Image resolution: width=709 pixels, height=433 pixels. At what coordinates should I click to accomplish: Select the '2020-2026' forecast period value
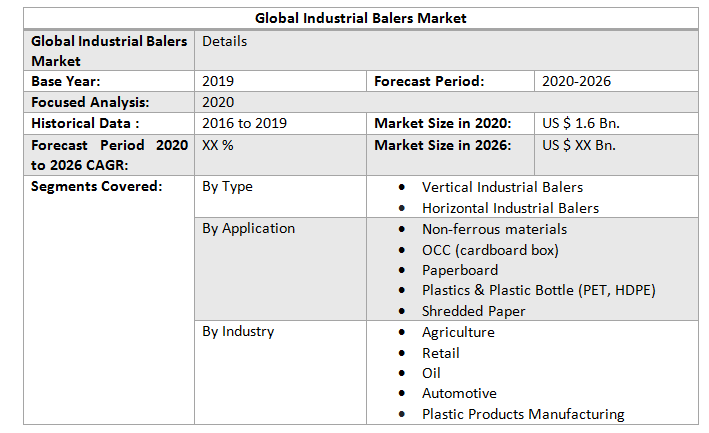point(576,81)
